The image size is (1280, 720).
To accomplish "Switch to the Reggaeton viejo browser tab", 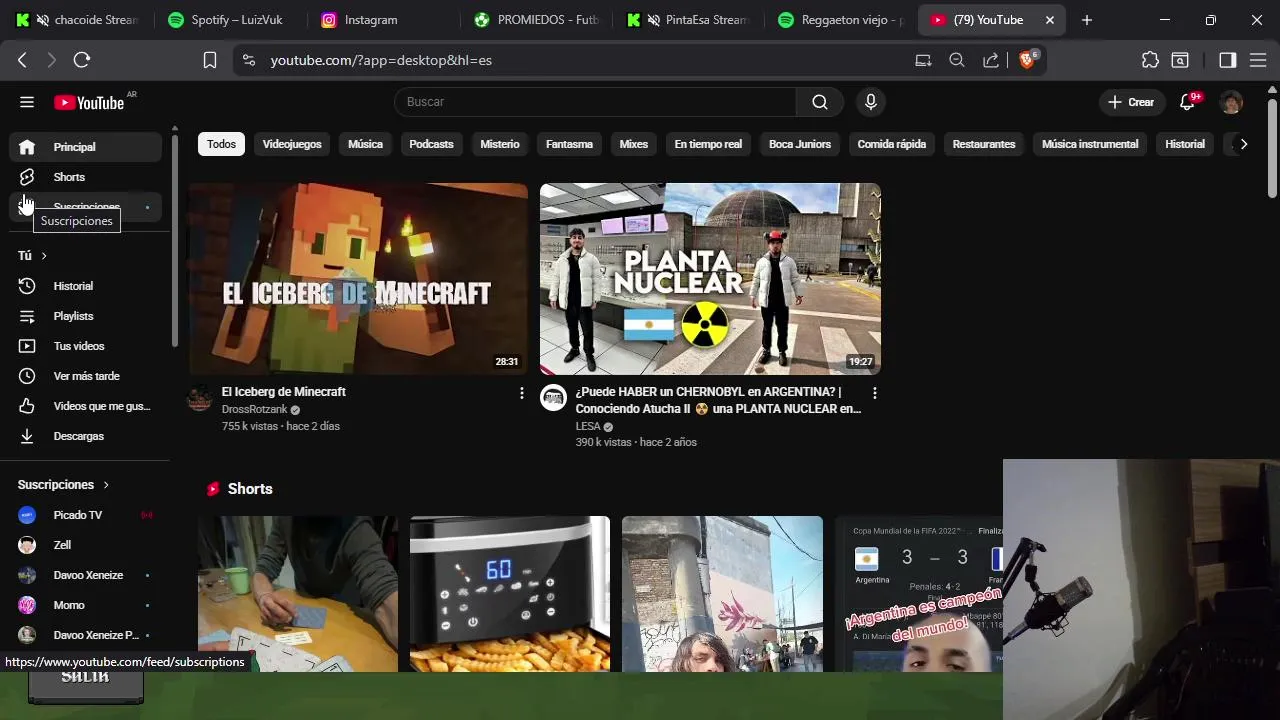I will click(x=840, y=20).
